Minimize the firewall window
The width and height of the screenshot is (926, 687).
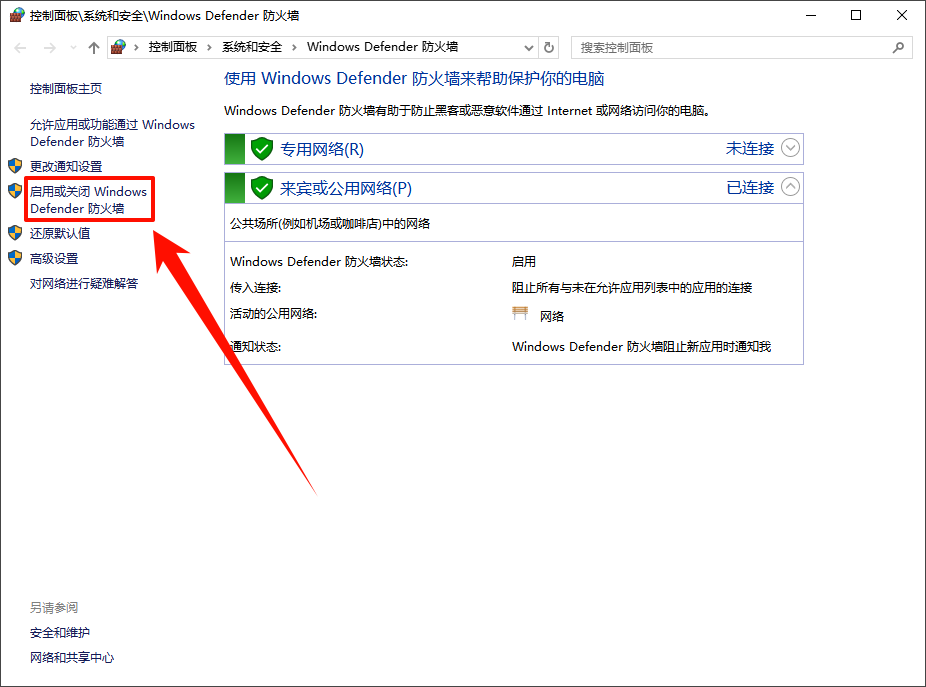811,15
